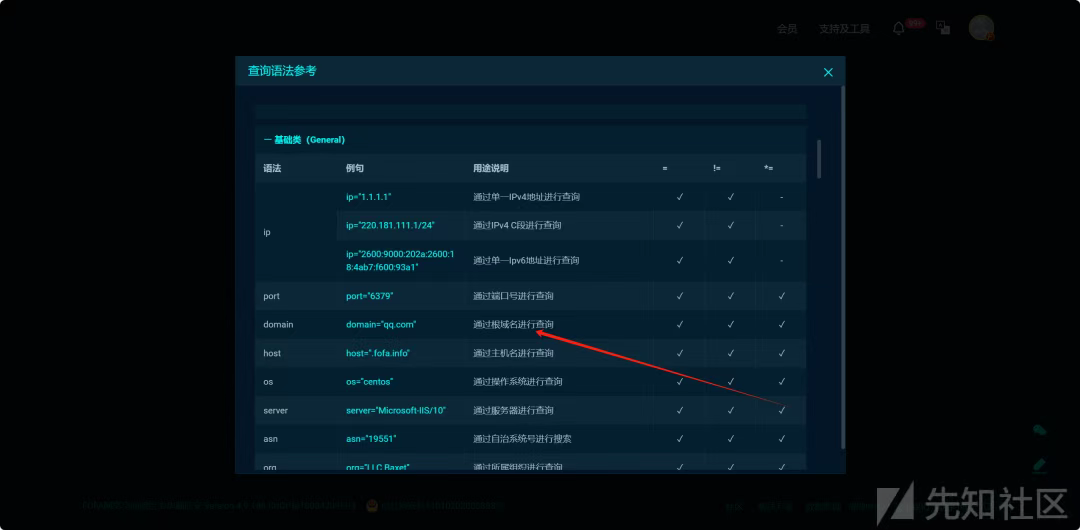Screen dimensions: 1080x530
Task: Collapse the 基础类 (General) section
Action: pyautogui.click(x=304, y=140)
